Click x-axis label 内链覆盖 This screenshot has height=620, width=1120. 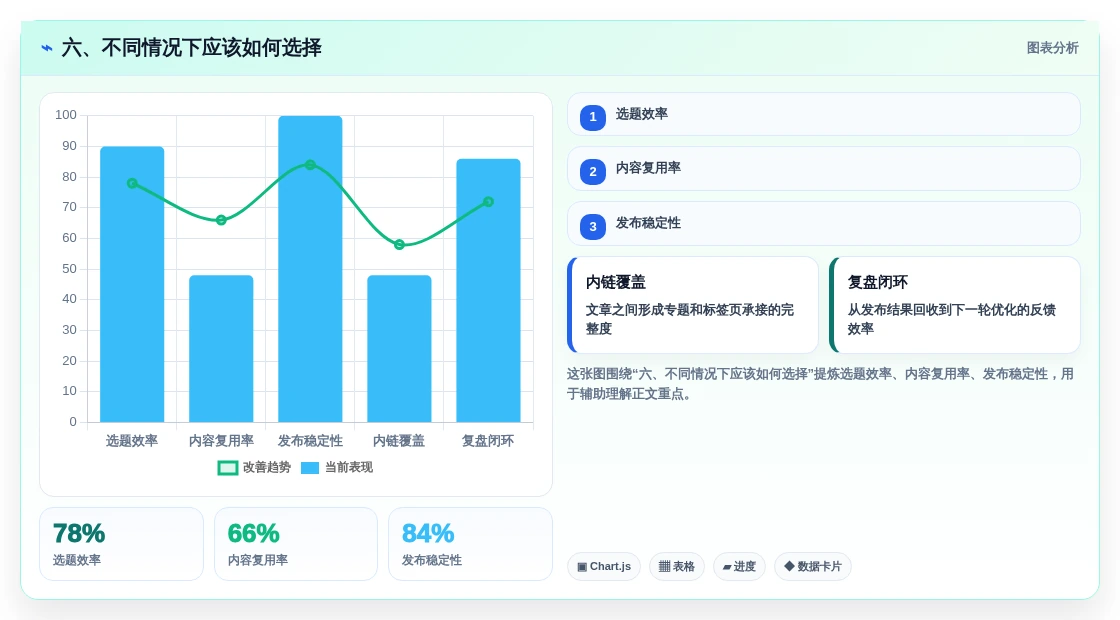pyautogui.click(x=399, y=441)
